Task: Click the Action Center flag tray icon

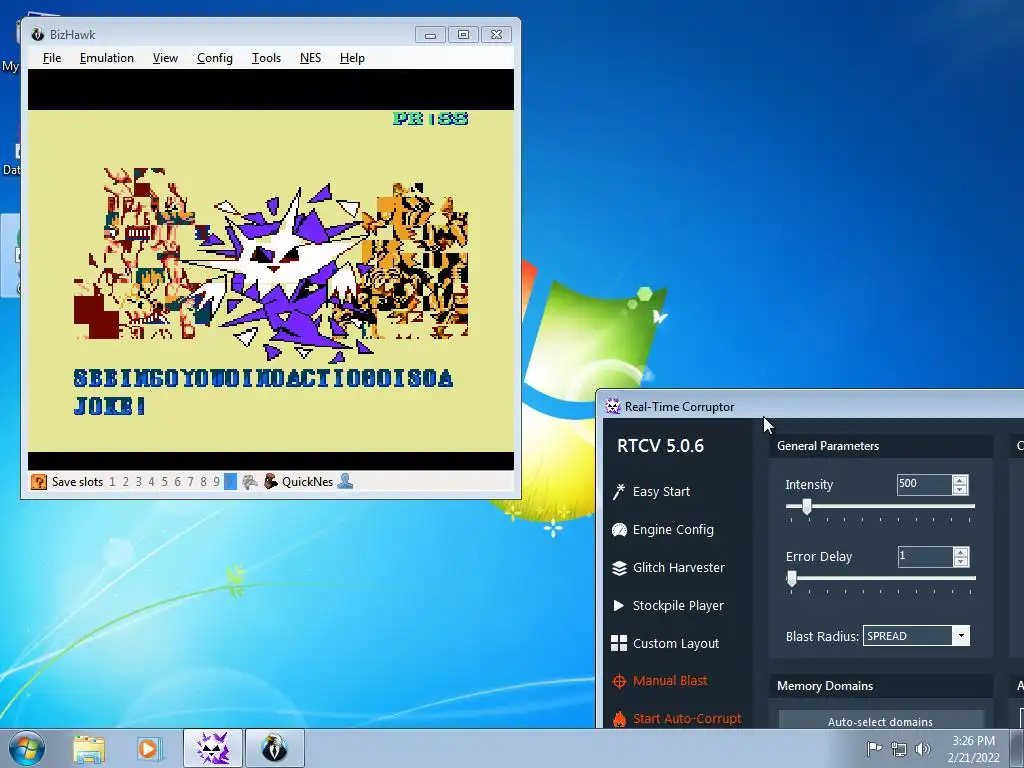Action: pyautogui.click(x=874, y=748)
